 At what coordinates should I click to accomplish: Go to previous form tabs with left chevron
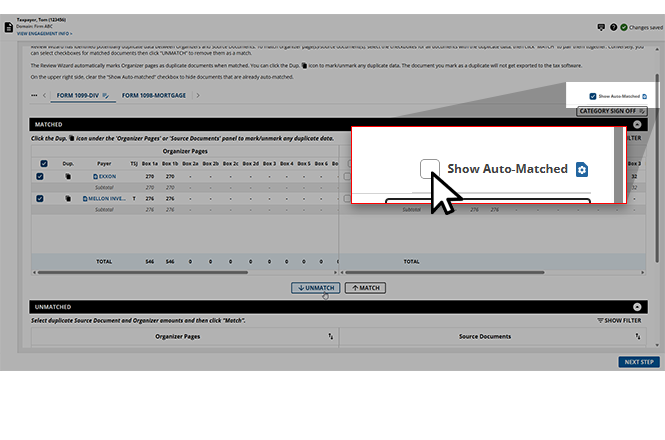(x=44, y=95)
